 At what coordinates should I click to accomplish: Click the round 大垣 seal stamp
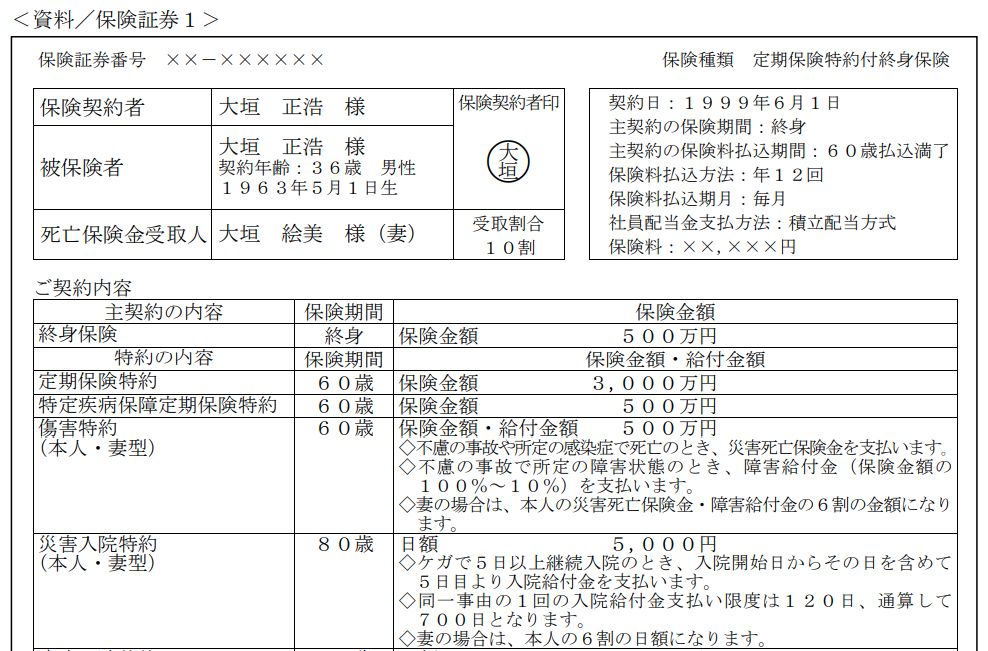tap(508, 162)
